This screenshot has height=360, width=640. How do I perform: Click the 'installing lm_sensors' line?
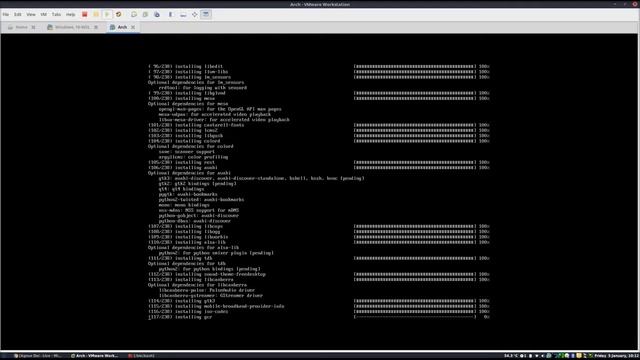coord(189,77)
